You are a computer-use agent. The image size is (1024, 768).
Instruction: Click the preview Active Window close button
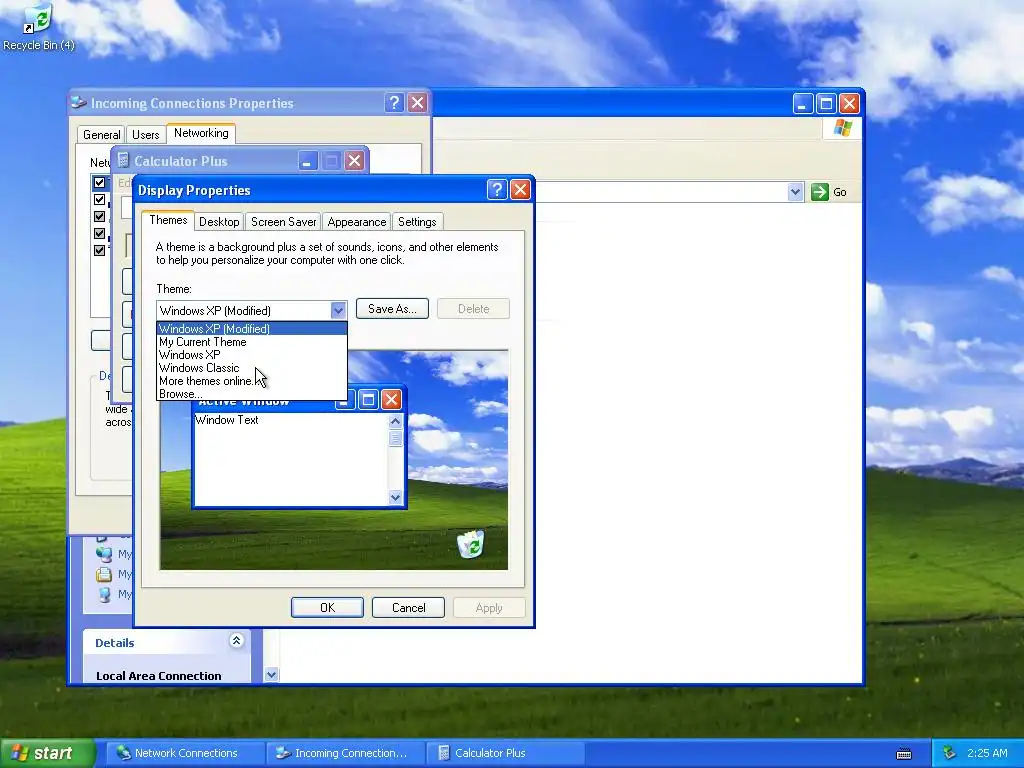point(391,399)
